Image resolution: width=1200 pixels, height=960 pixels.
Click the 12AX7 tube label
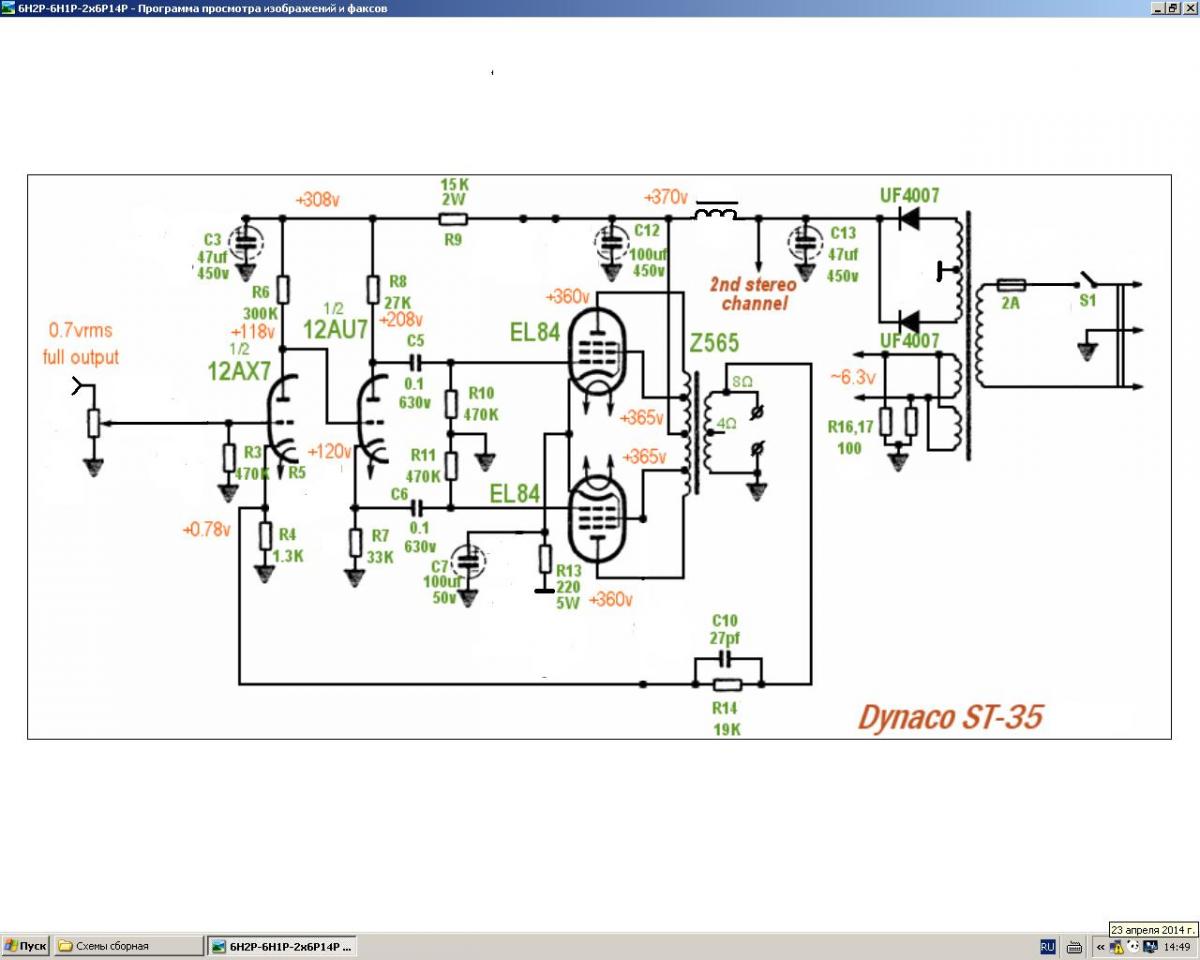tap(240, 372)
